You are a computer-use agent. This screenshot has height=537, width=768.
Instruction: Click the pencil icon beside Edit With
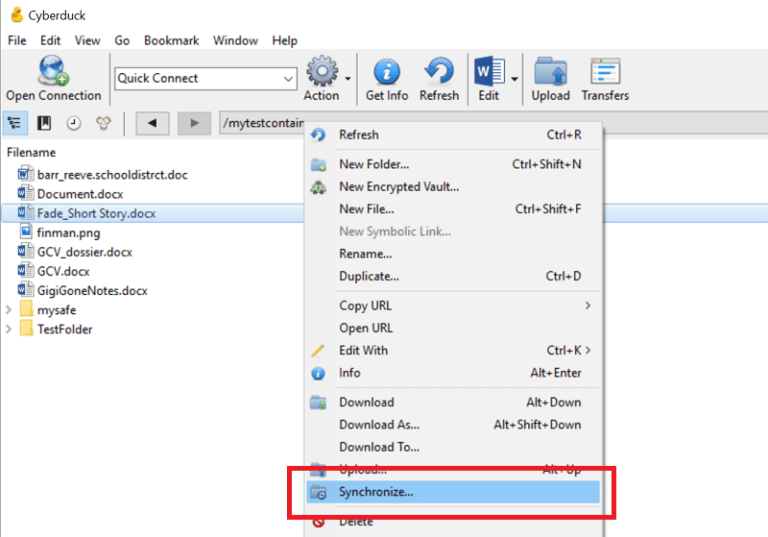(x=318, y=350)
